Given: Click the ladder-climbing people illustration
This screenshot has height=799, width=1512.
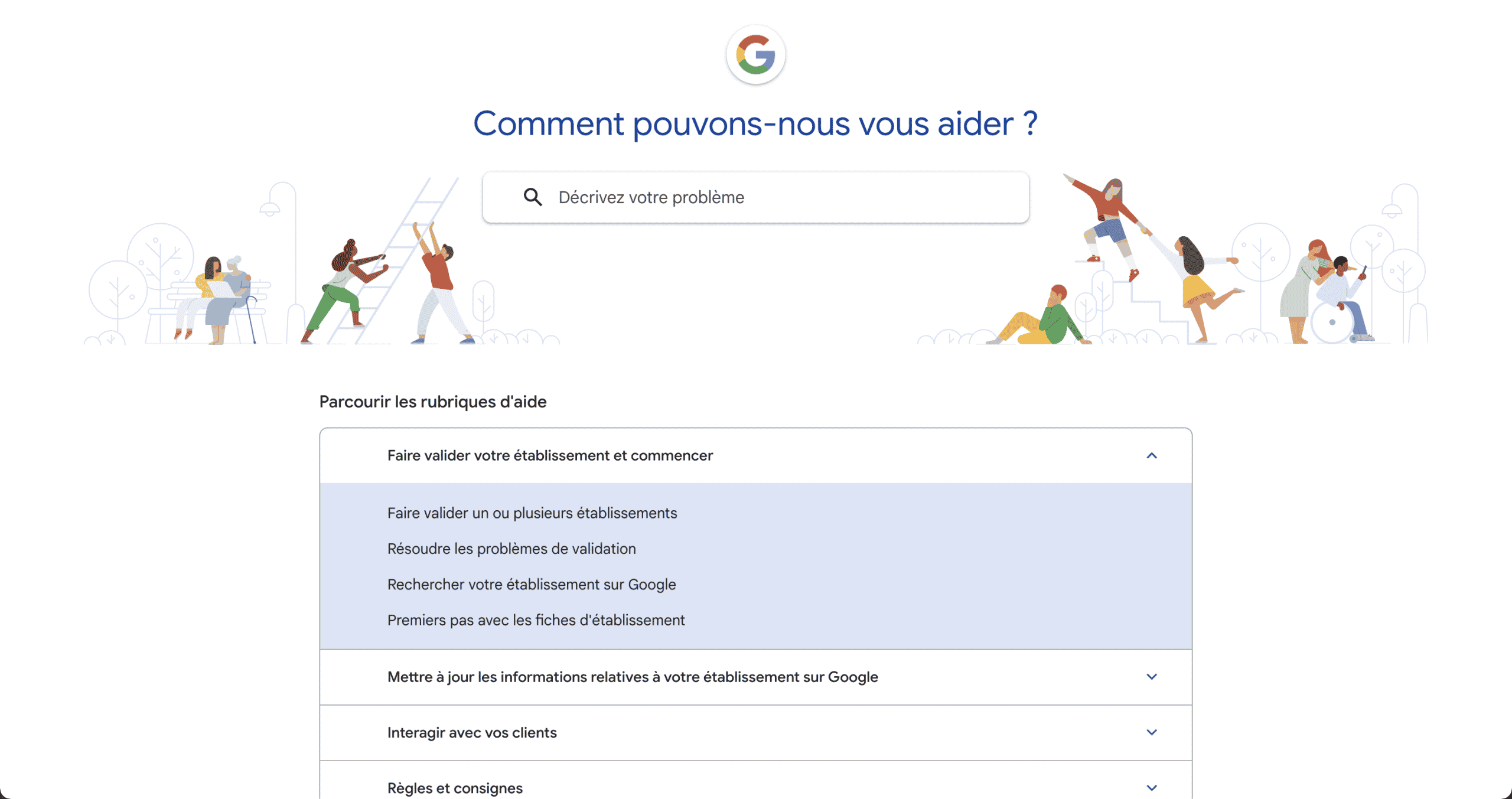Looking at the screenshot, I should coord(390,278).
